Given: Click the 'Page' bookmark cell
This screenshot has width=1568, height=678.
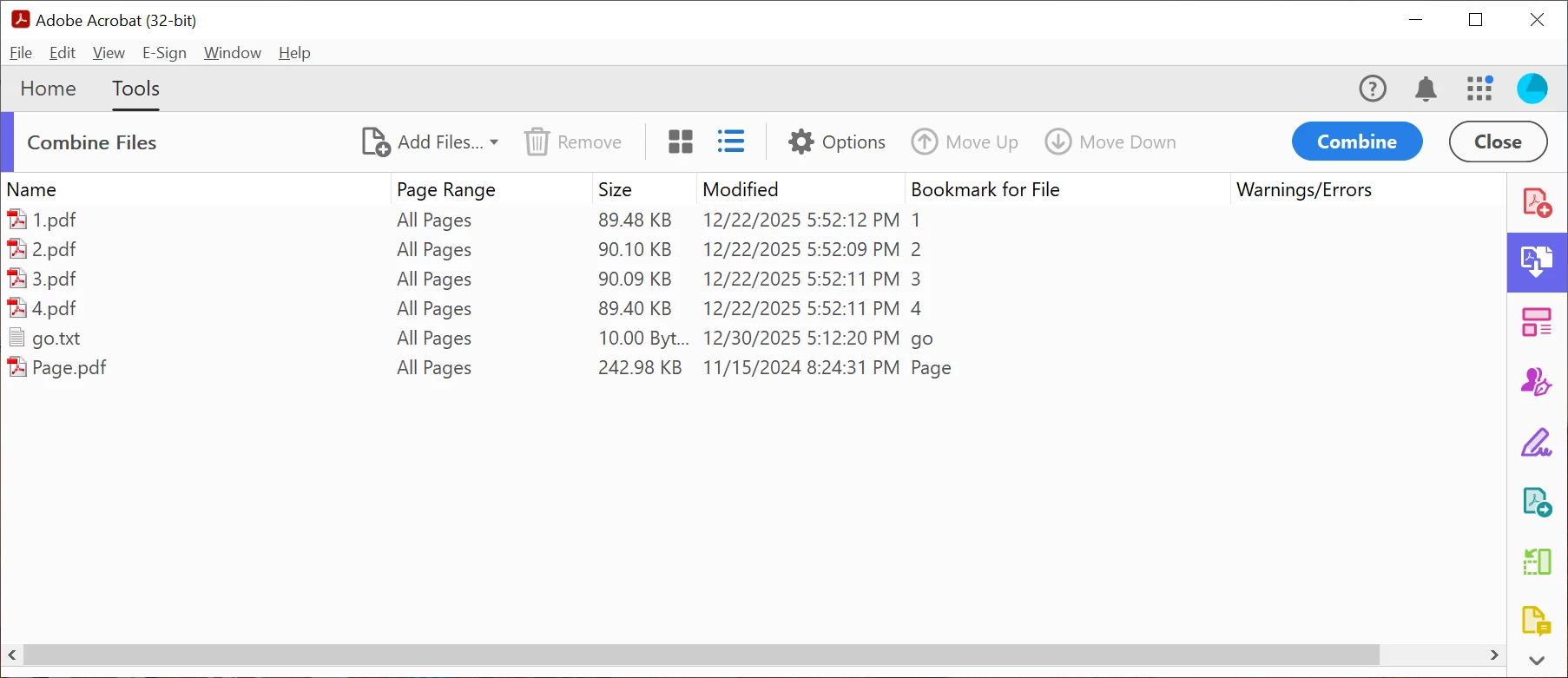Looking at the screenshot, I should pyautogui.click(x=931, y=368).
